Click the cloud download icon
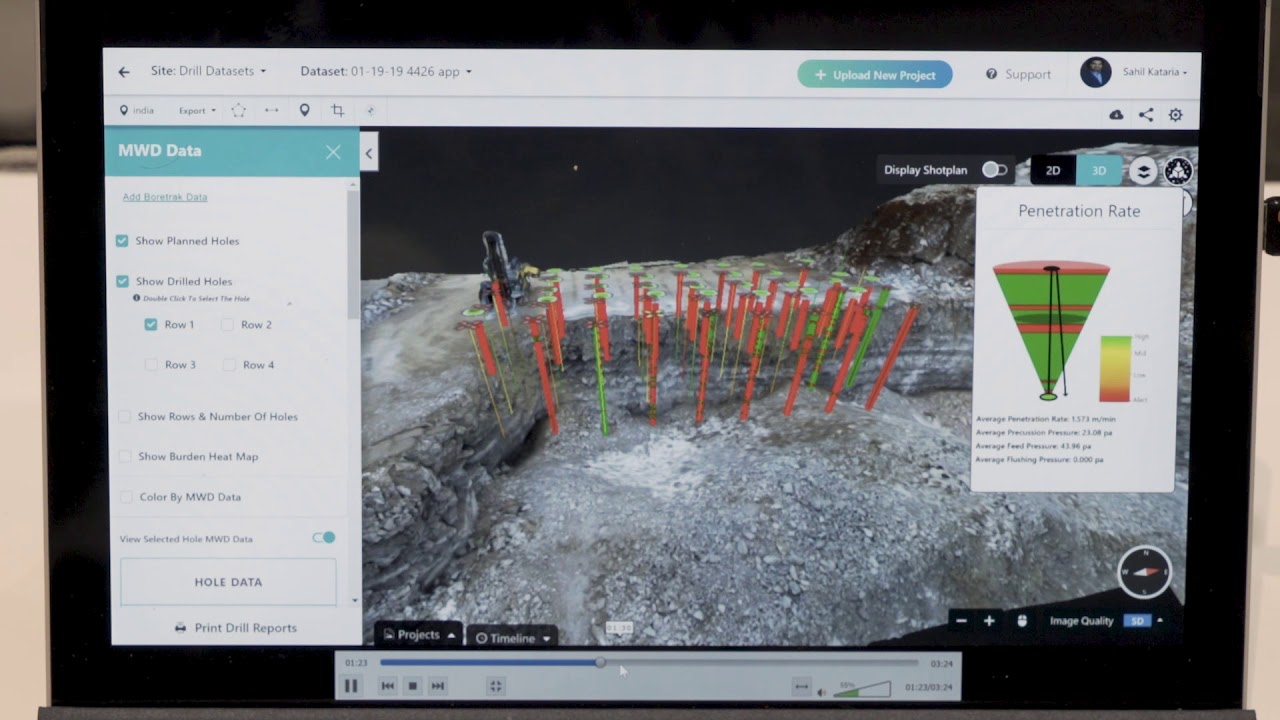Image resolution: width=1280 pixels, height=720 pixels. 1116,115
